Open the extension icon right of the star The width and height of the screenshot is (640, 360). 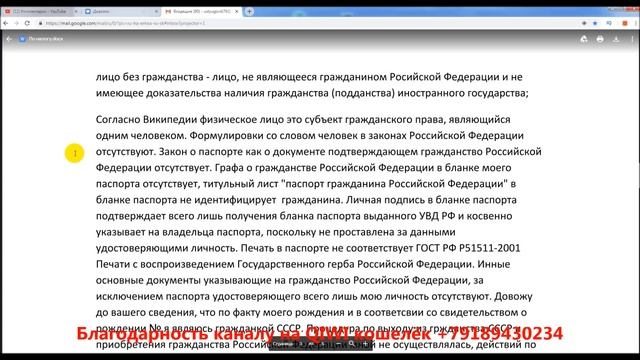[x=609, y=23]
